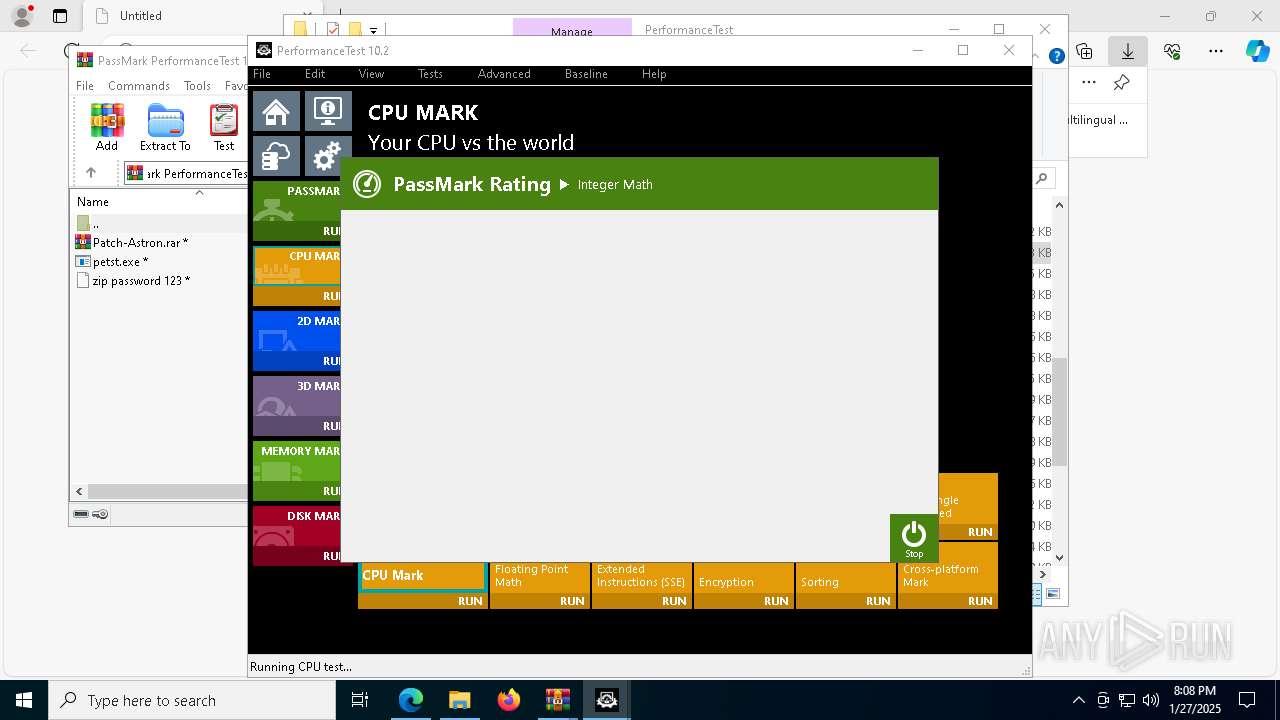Select the 3D MARK sidebar tile
This screenshot has width=1280, height=720.
297,396
